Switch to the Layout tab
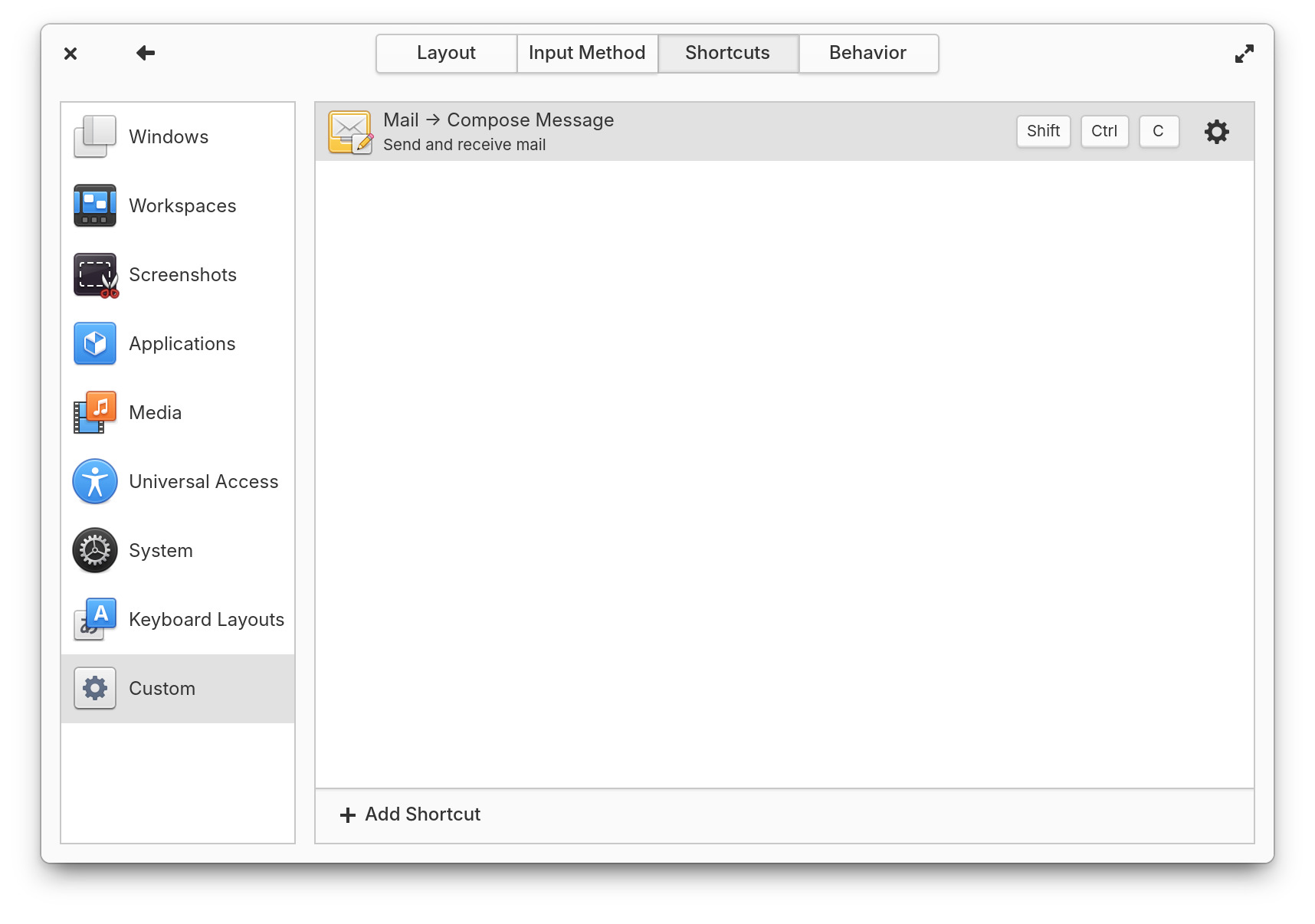This screenshot has width=1315, height=924. tap(446, 53)
